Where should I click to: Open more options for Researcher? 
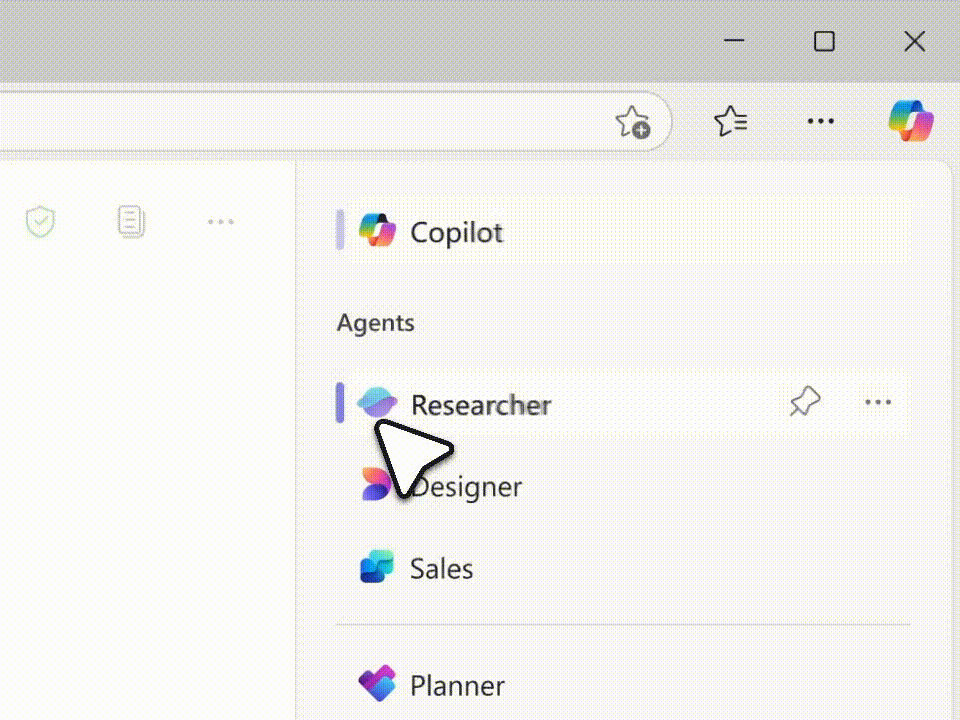pyautogui.click(x=878, y=402)
